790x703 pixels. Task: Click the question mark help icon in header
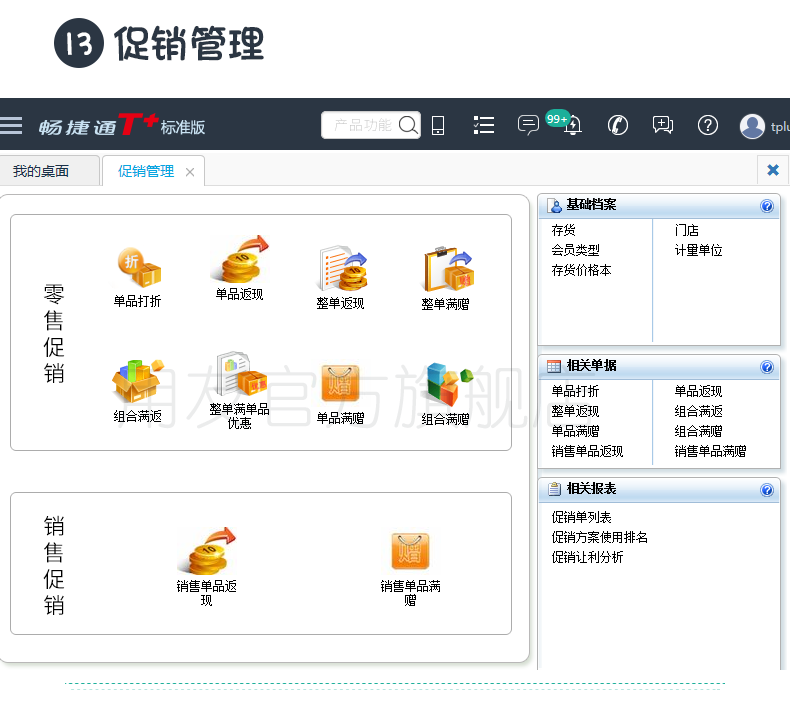point(707,125)
